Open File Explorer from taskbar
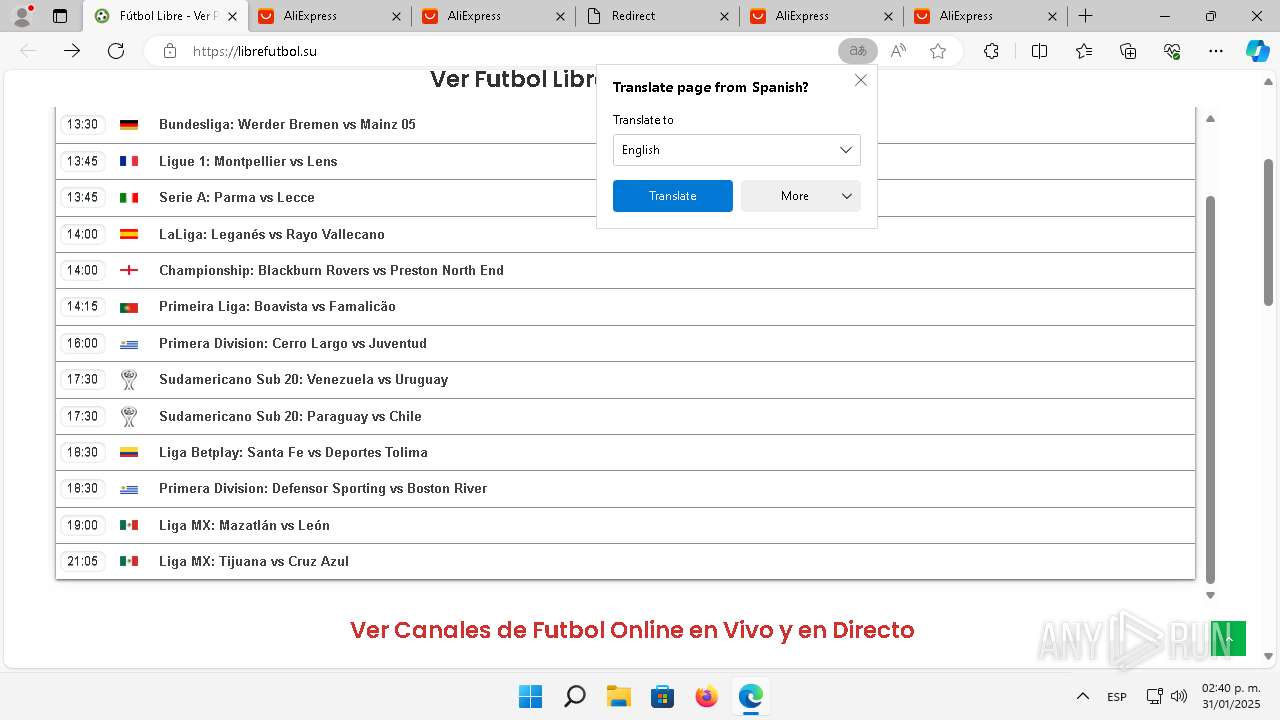 (618, 696)
